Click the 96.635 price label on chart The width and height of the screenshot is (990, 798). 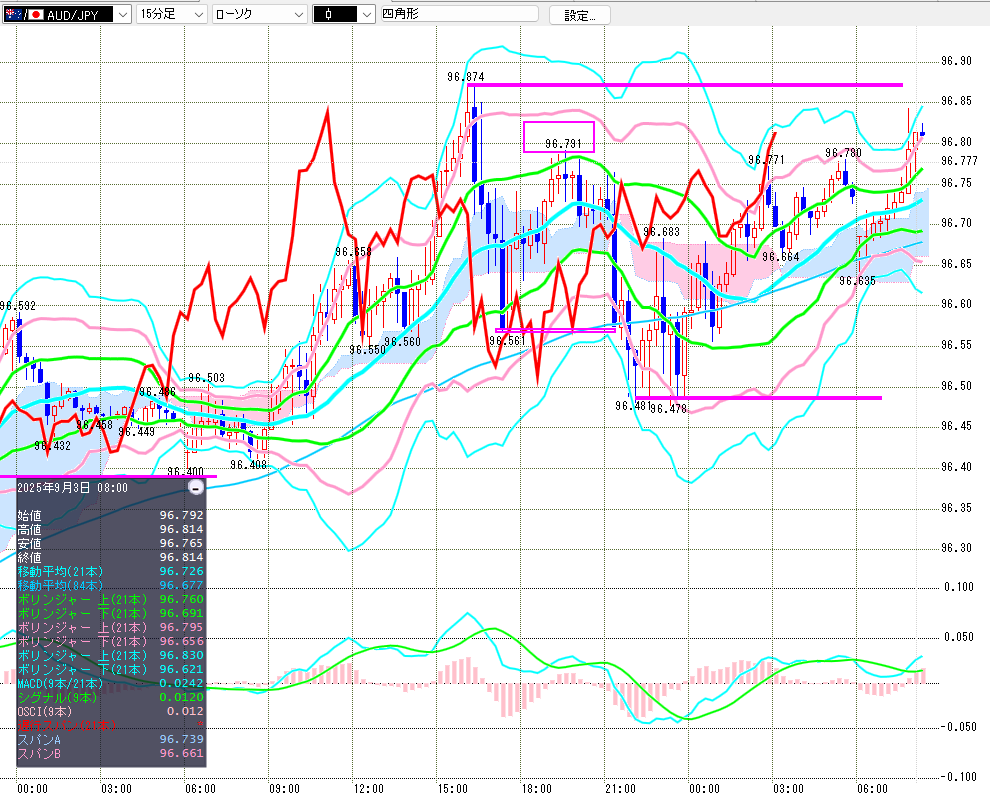[x=857, y=280]
